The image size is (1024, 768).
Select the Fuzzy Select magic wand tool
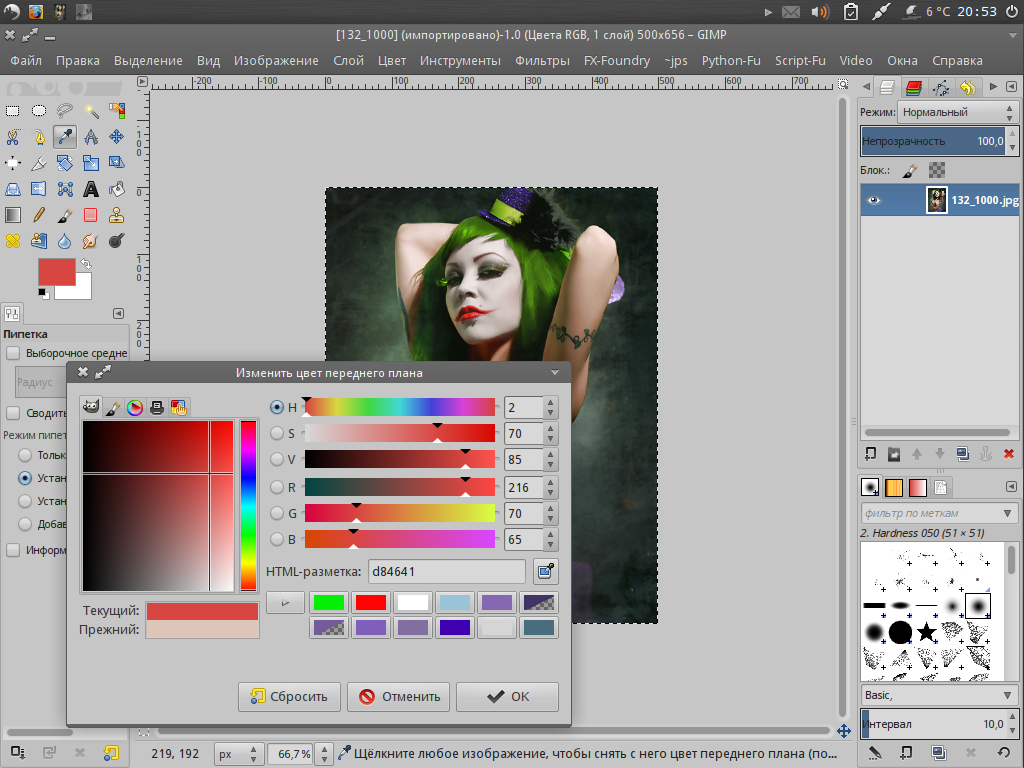click(x=91, y=111)
